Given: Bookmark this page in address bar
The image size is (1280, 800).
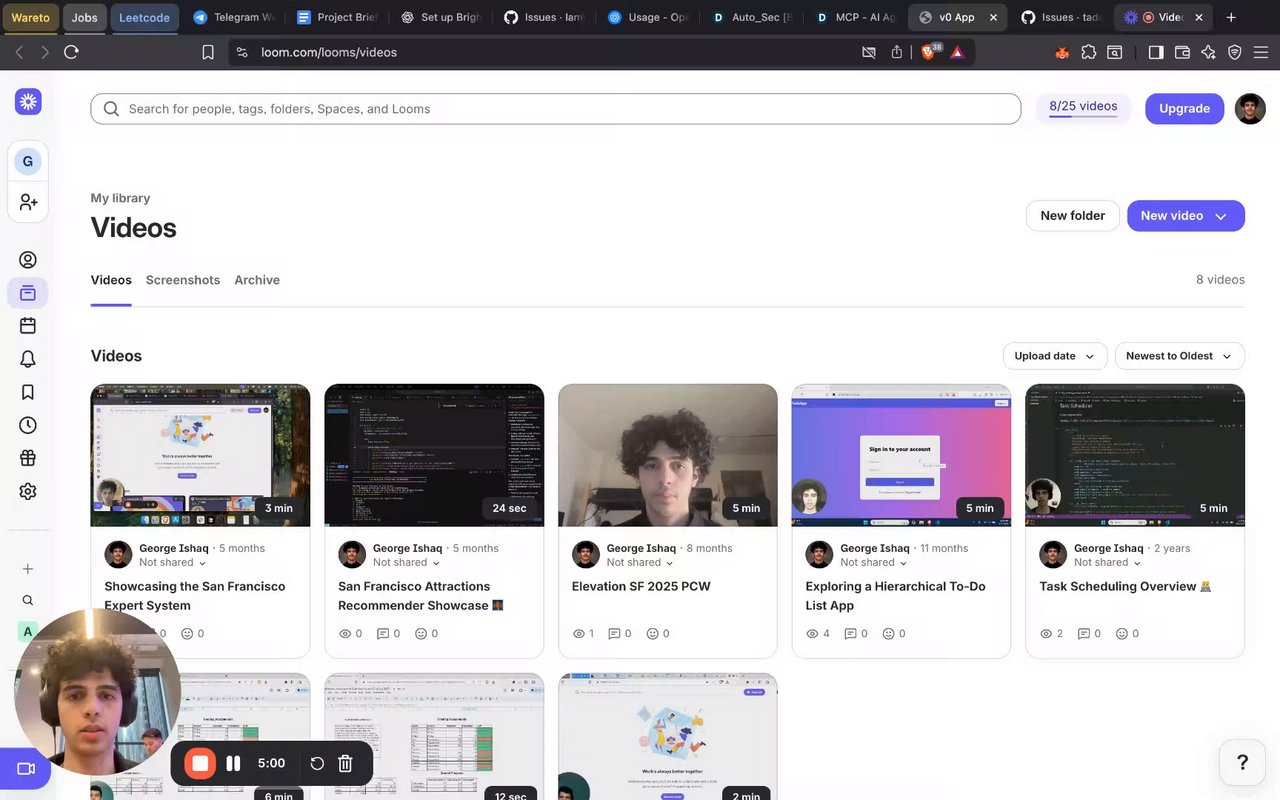Looking at the screenshot, I should tap(208, 52).
